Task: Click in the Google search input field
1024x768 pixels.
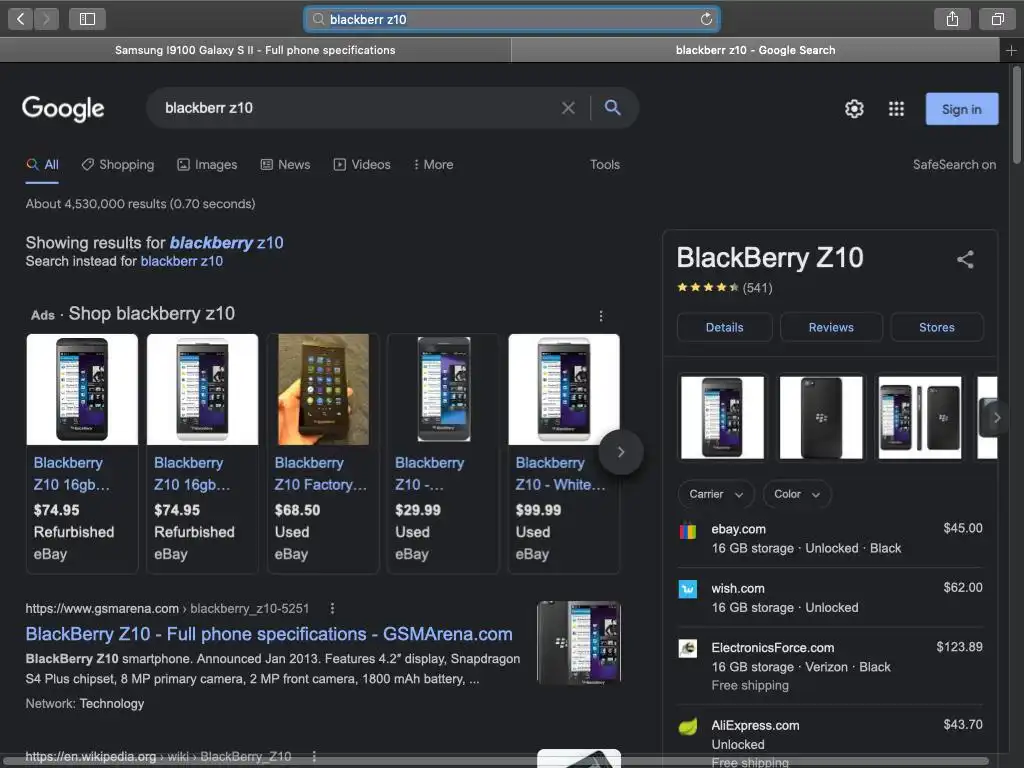Action: pyautogui.click(x=357, y=108)
